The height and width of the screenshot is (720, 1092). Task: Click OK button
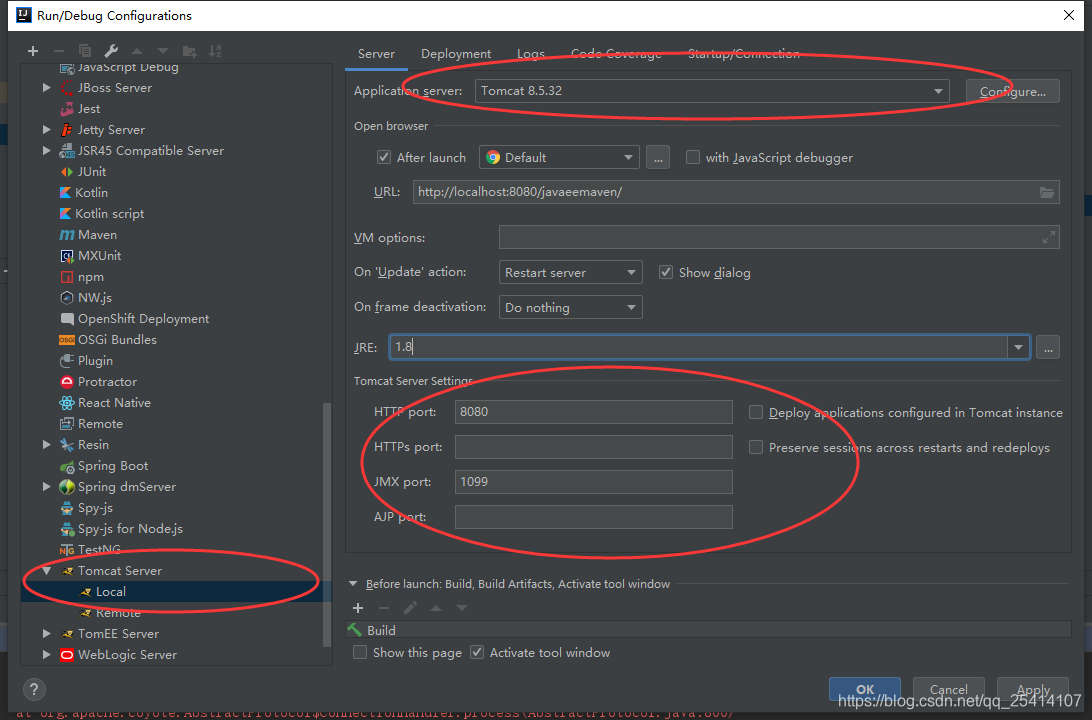click(x=864, y=689)
